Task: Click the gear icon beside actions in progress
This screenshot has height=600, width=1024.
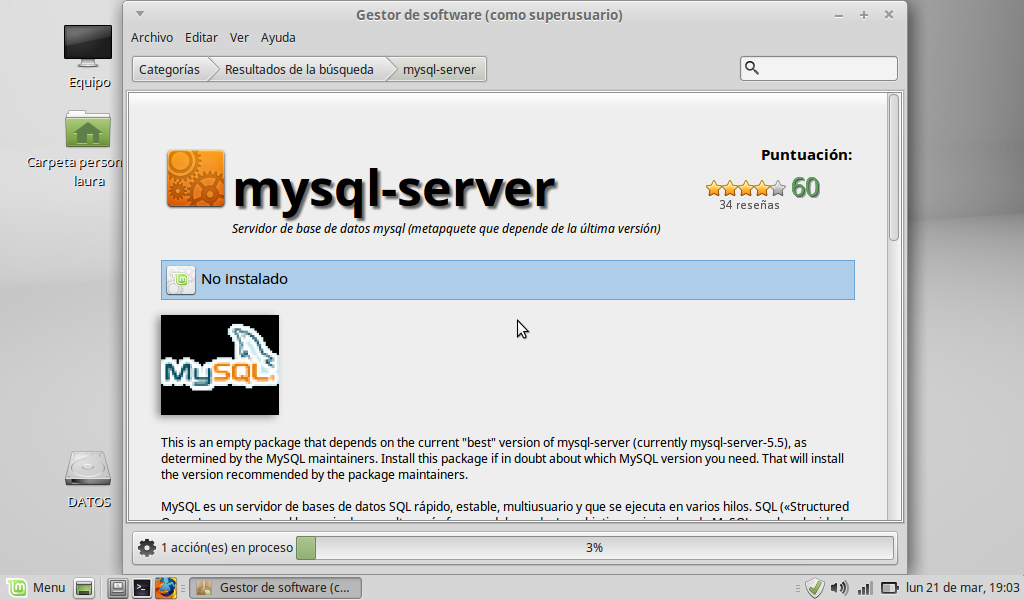Action: click(x=147, y=548)
